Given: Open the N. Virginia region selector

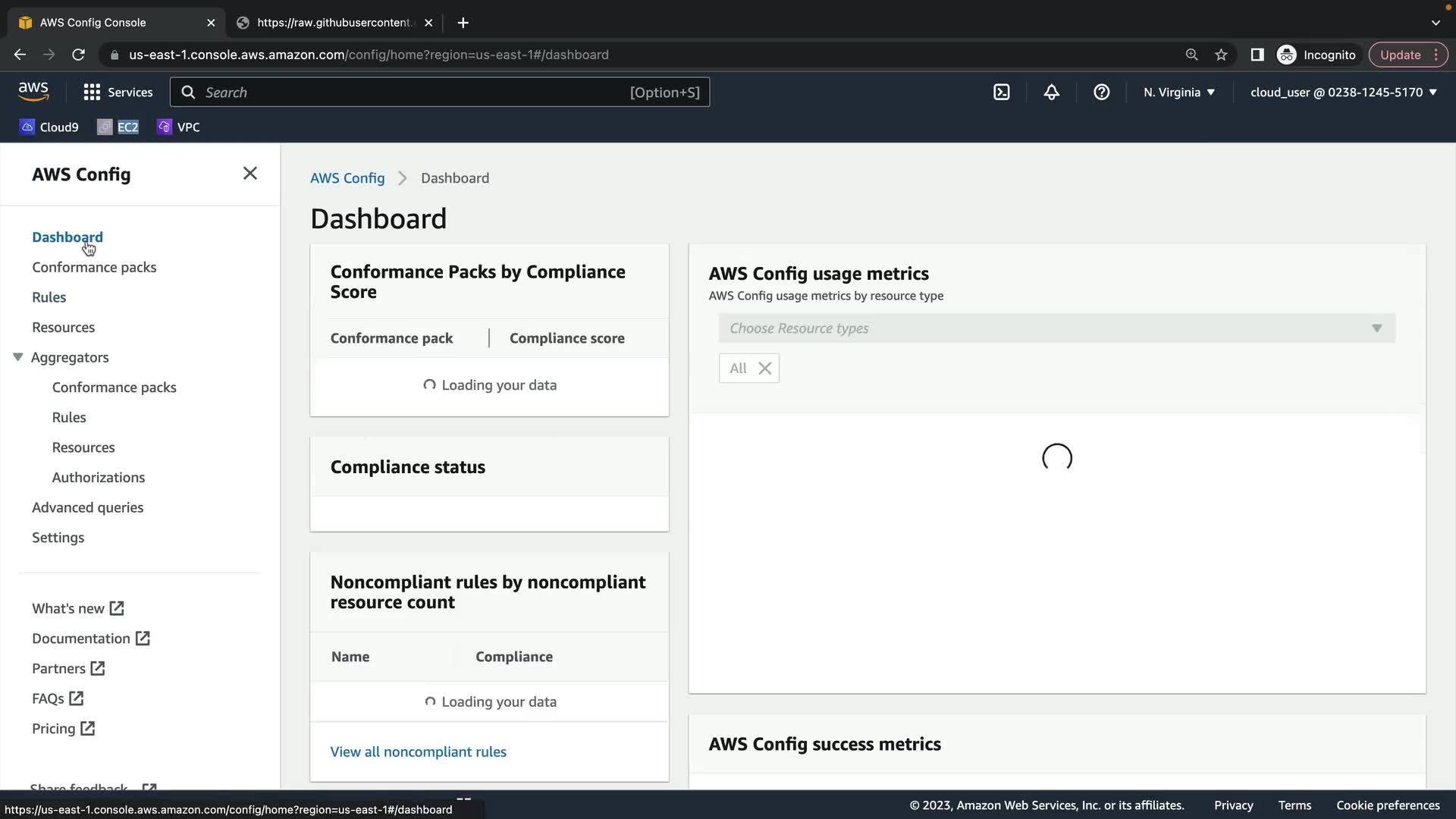Looking at the screenshot, I should pyautogui.click(x=1178, y=93).
